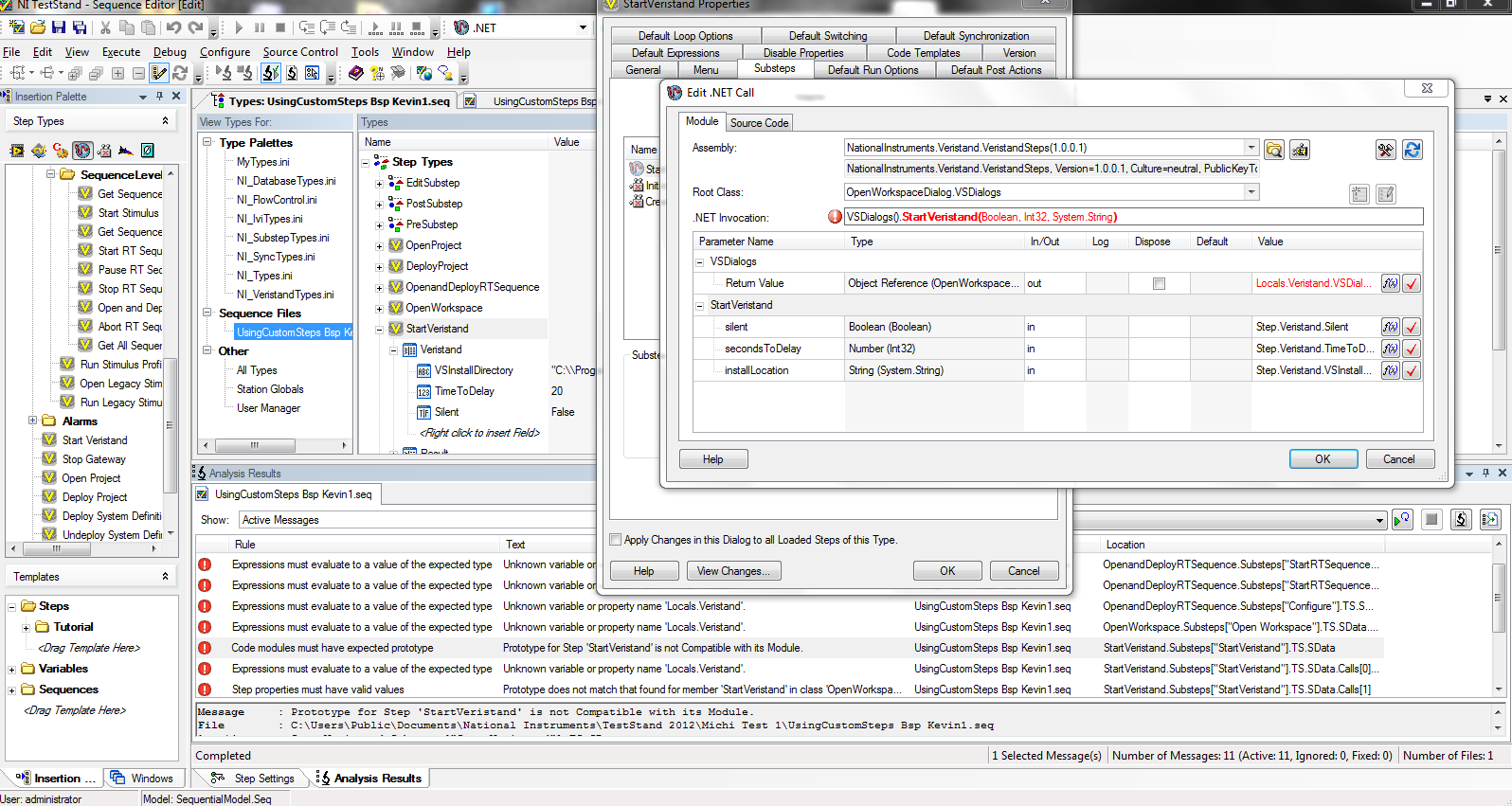Viewport: 1512px width, 806px height.
Task: Expand the OpenProject step type node
Action: [380, 246]
